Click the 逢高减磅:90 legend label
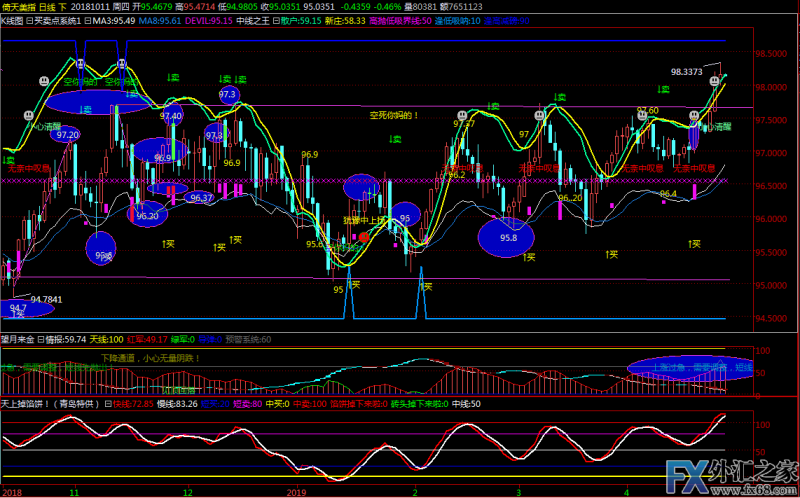This screenshot has height=498, width=800. 506,21
